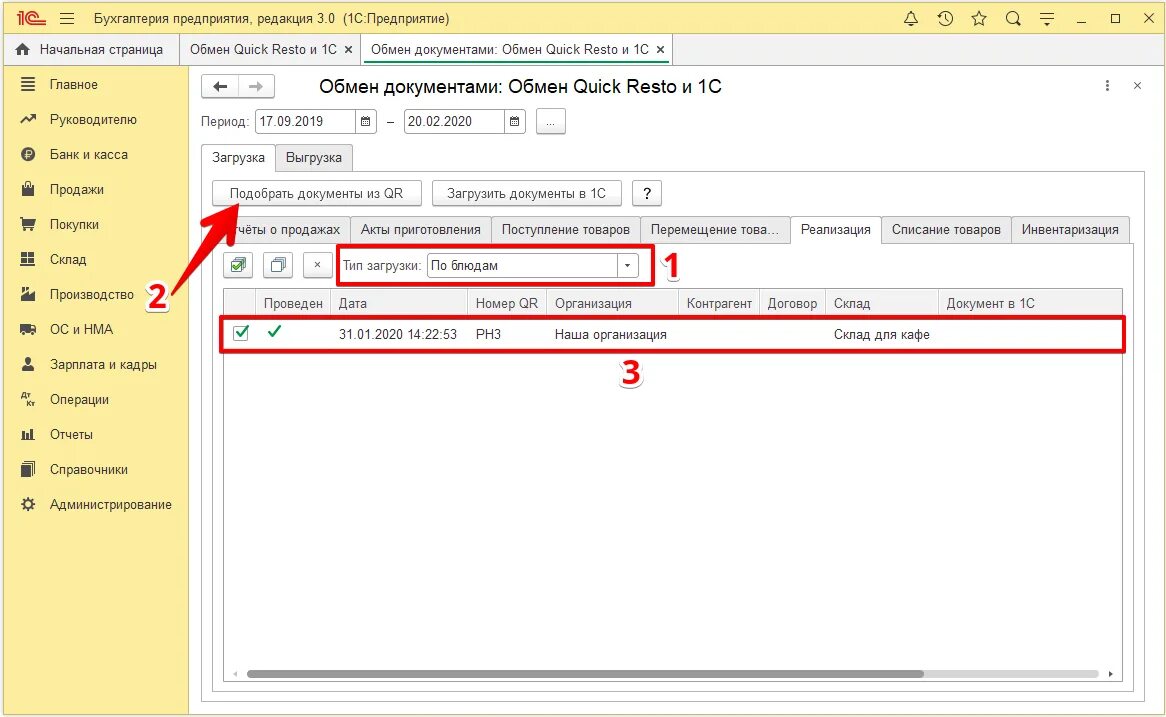Open Покупки section

coord(74,224)
